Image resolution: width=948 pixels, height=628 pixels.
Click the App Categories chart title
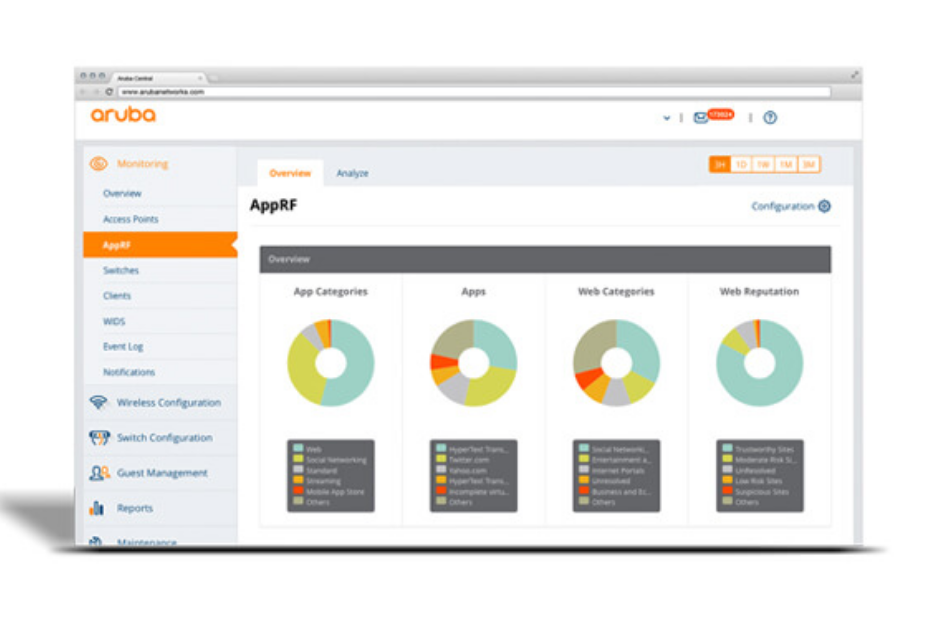(x=331, y=291)
